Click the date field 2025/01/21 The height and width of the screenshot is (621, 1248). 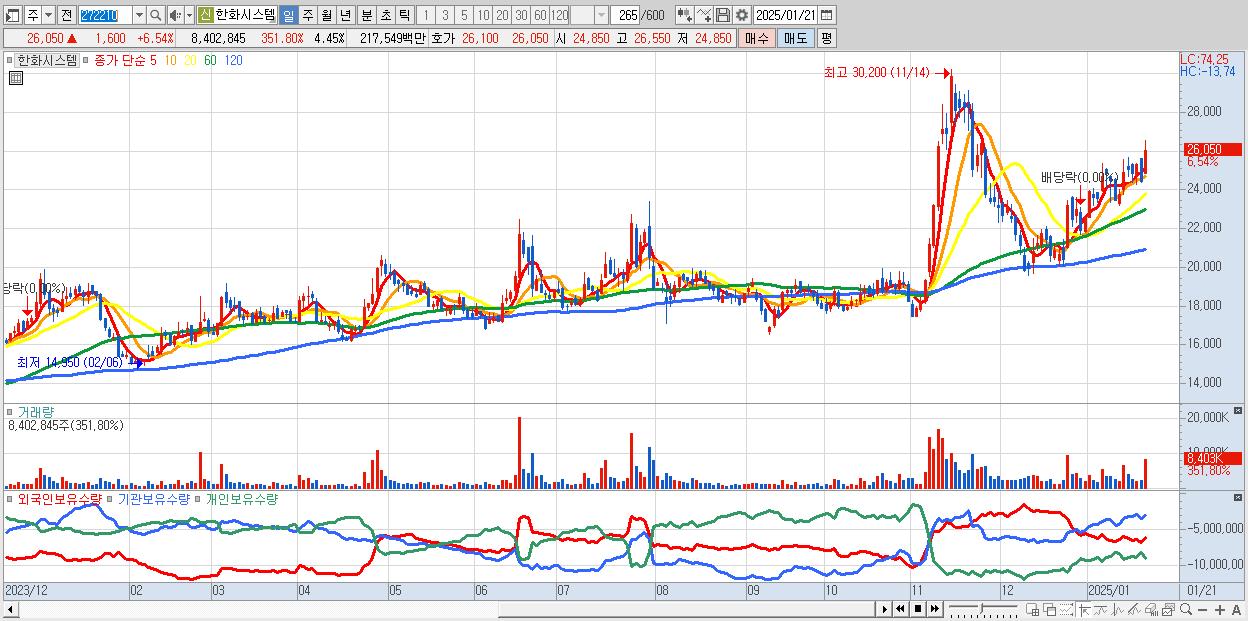pyautogui.click(x=785, y=15)
